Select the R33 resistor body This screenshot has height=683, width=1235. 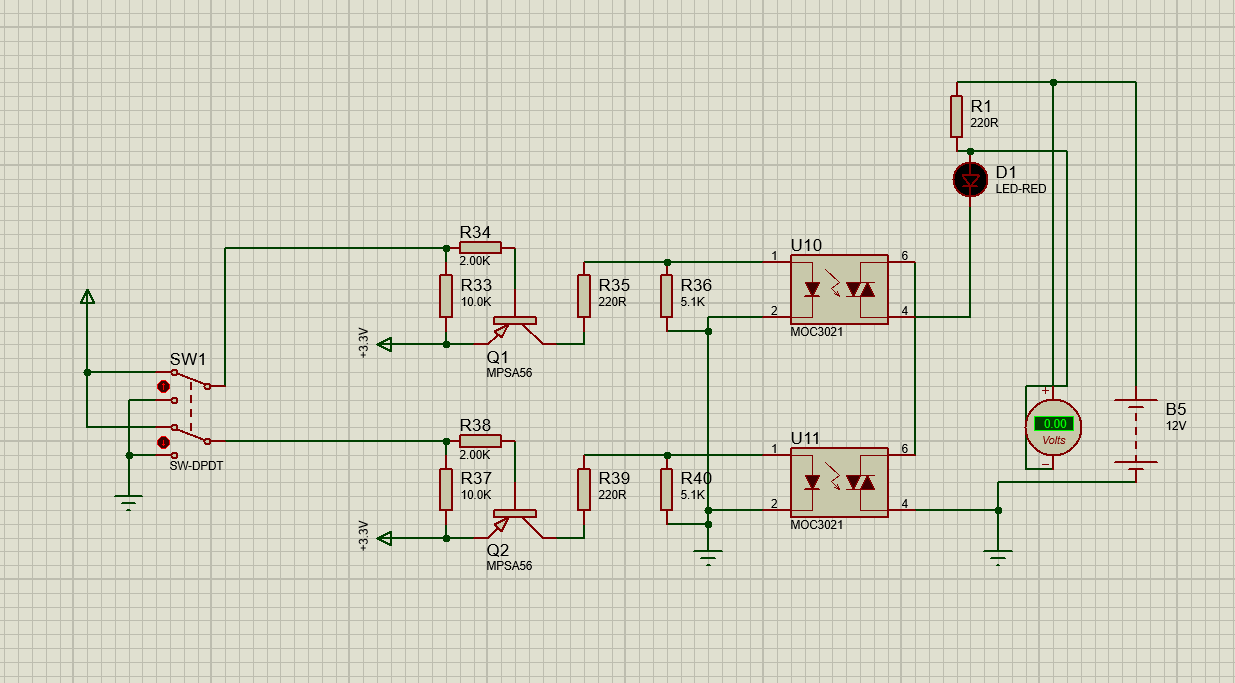446,296
